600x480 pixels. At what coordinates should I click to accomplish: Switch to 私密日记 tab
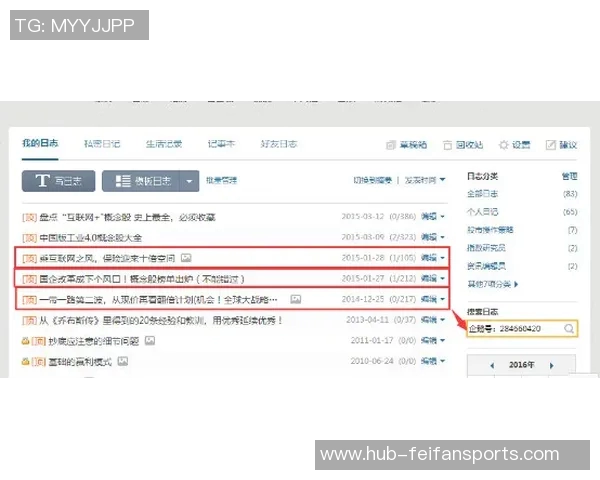pyautogui.click(x=101, y=144)
